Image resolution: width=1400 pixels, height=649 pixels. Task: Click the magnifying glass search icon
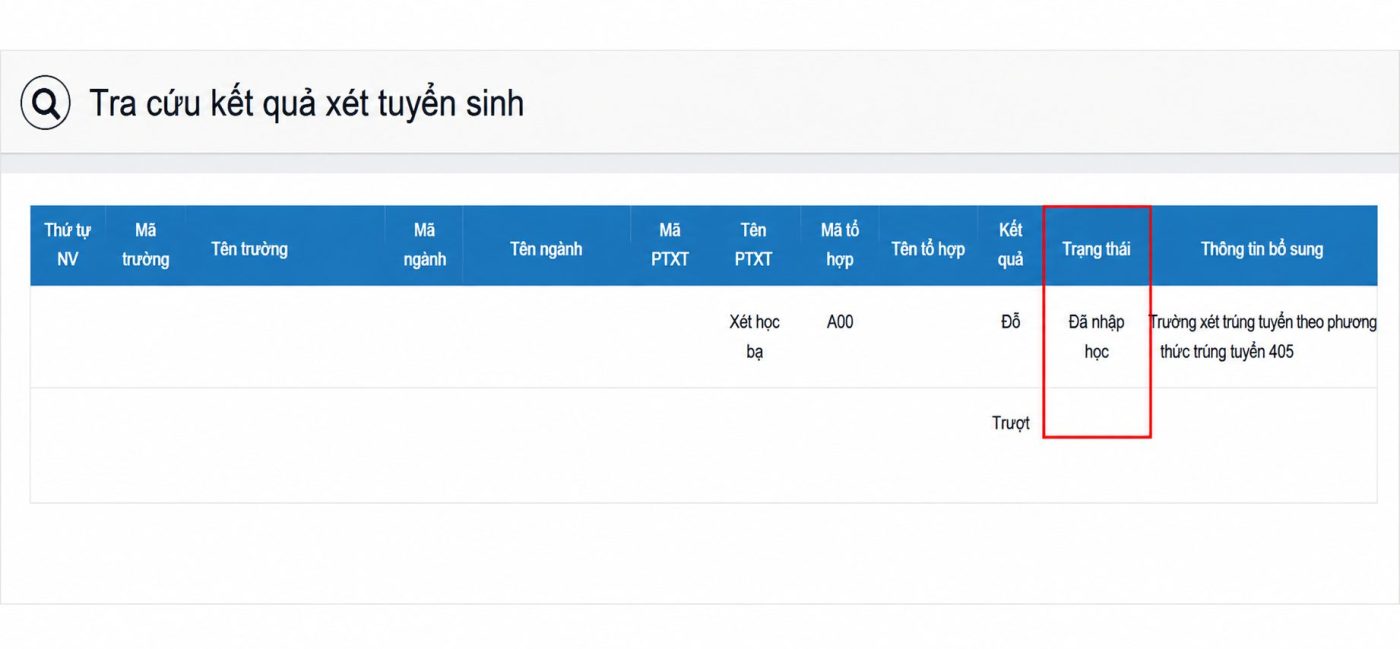click(46, 103)
